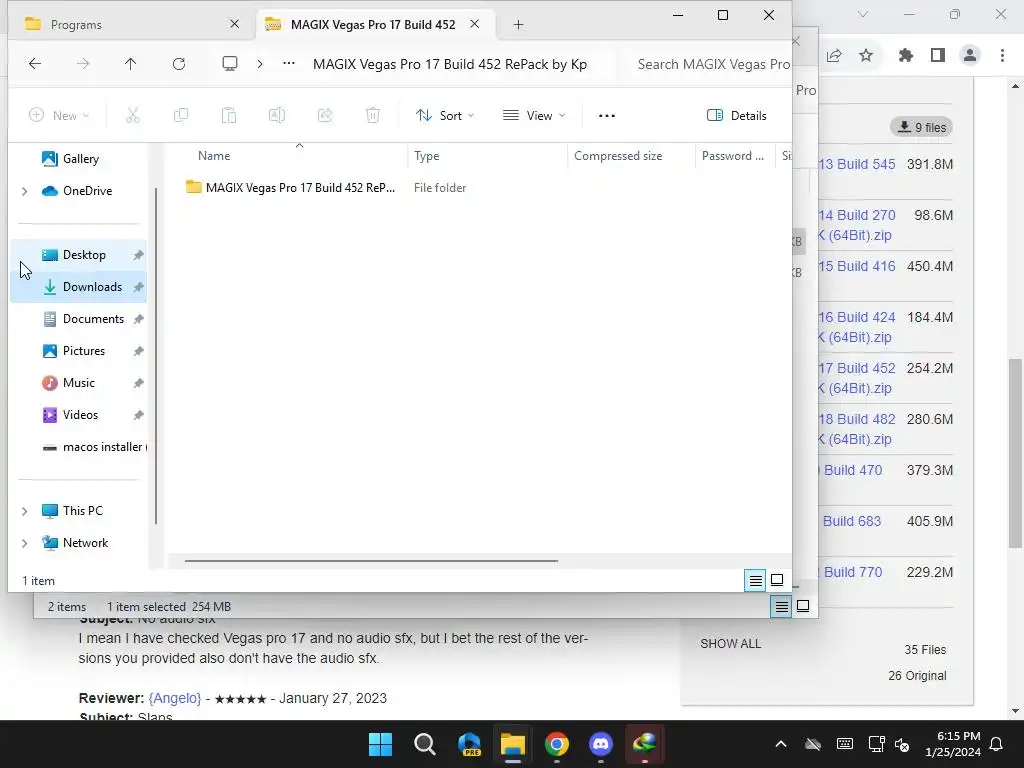The width and height of the screenshot is (1024, 768).
Task: Click the Delete trash icon
Action: [373, 116]
